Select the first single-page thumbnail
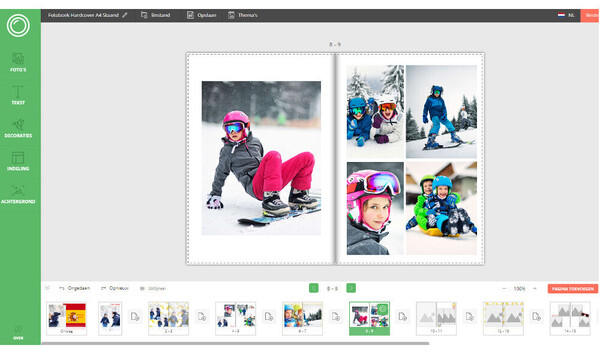Screen dimensions: 600x360 110,318
